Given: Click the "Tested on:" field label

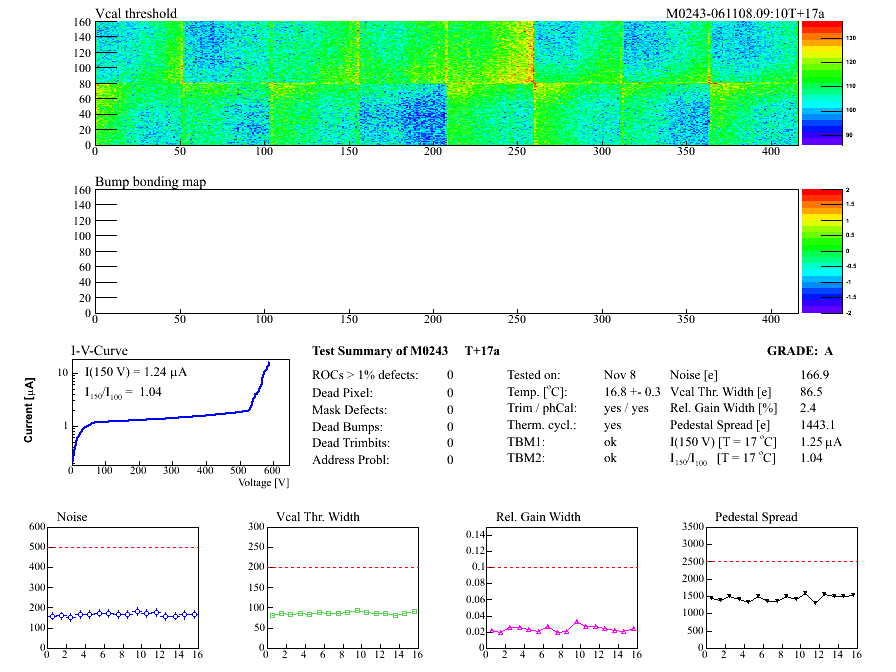Looking at the screenshot, I should pos(534,375).
